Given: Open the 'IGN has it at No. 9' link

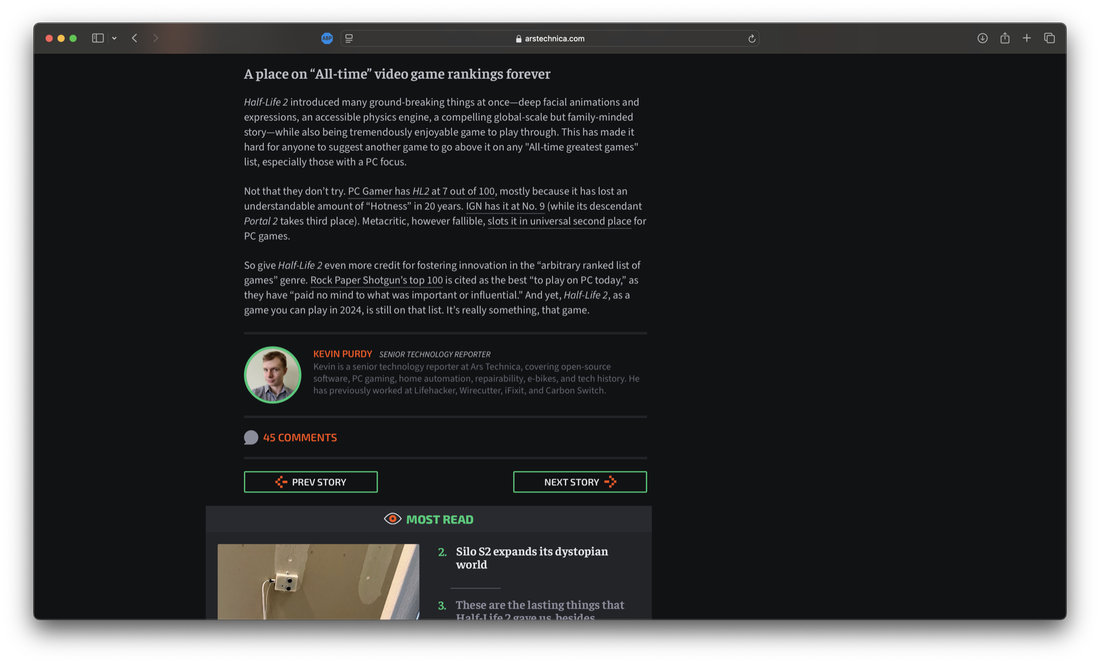Looking at the screenshot, I should coord(505,206).
